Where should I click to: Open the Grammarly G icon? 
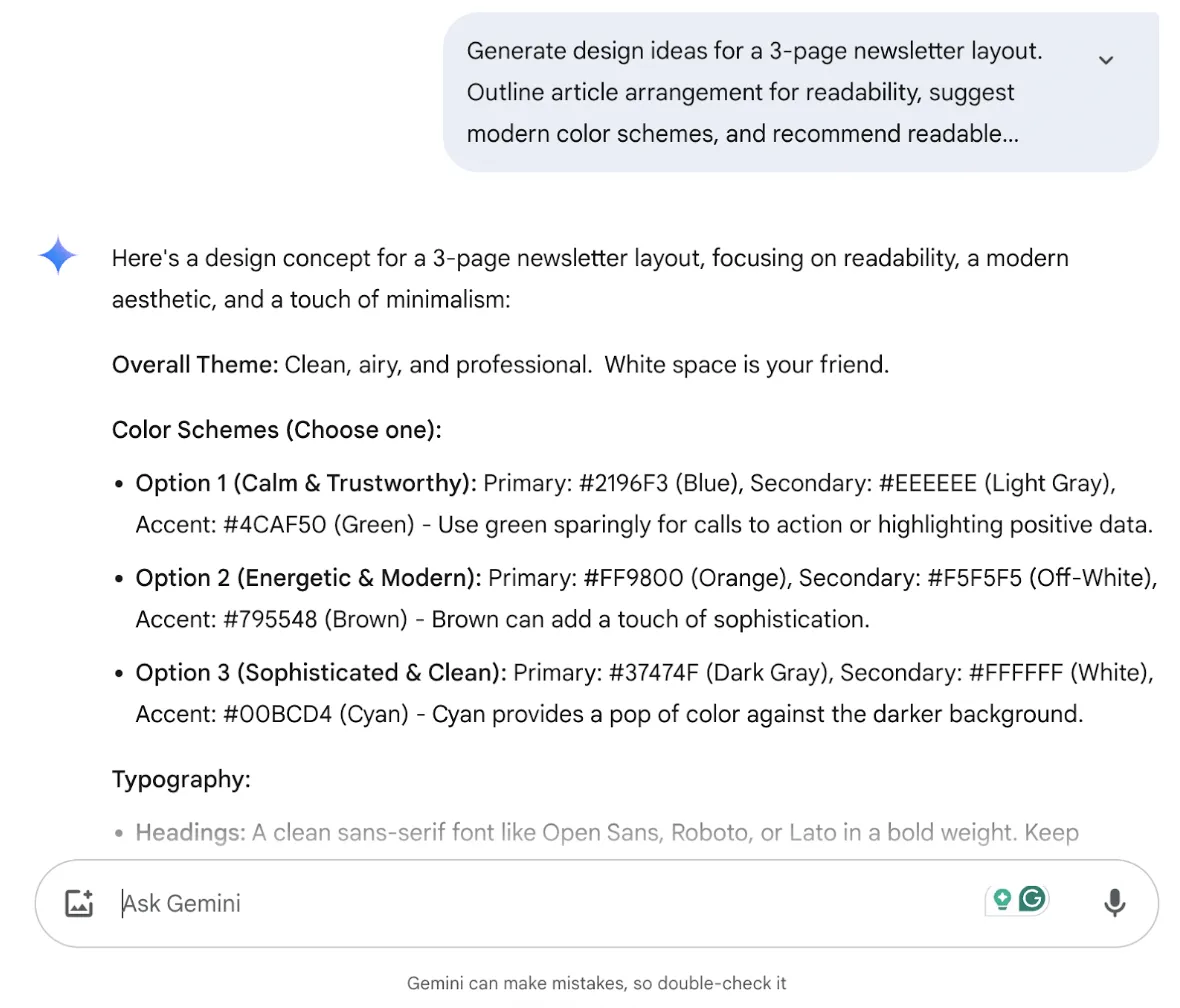point(1032,899)
